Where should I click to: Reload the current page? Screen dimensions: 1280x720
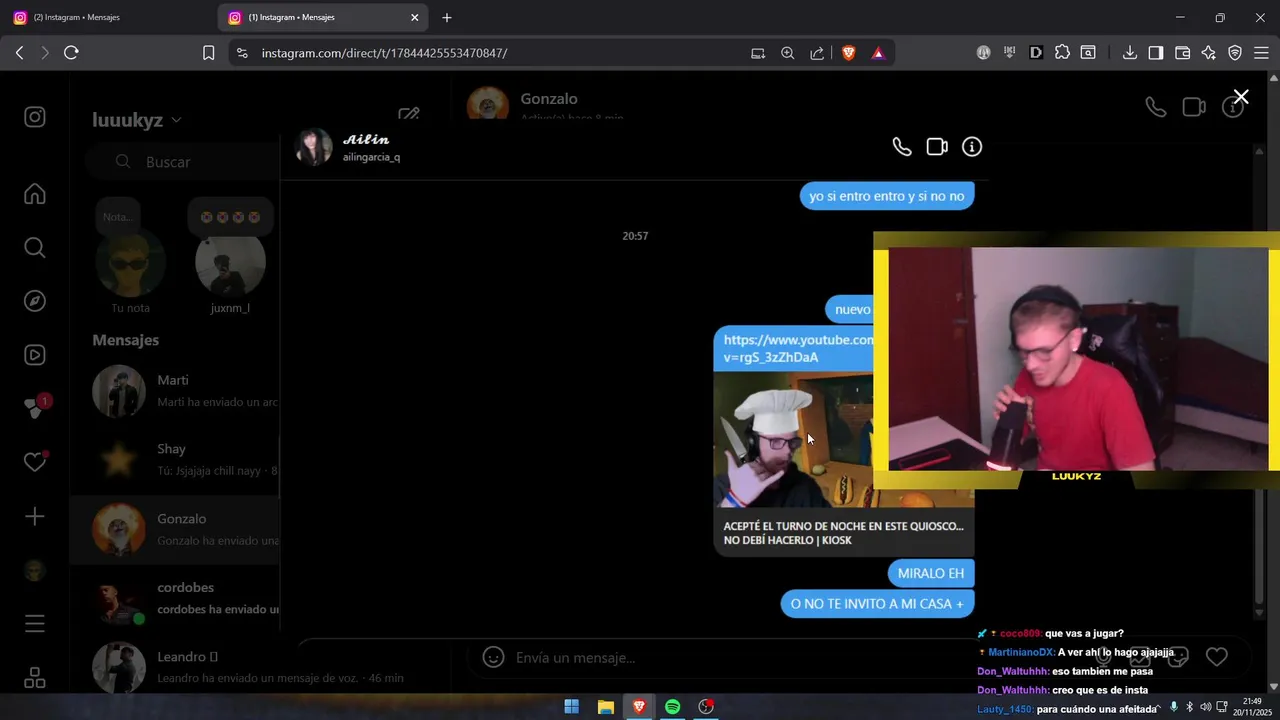pyautogui.click(x=71, y=53)
